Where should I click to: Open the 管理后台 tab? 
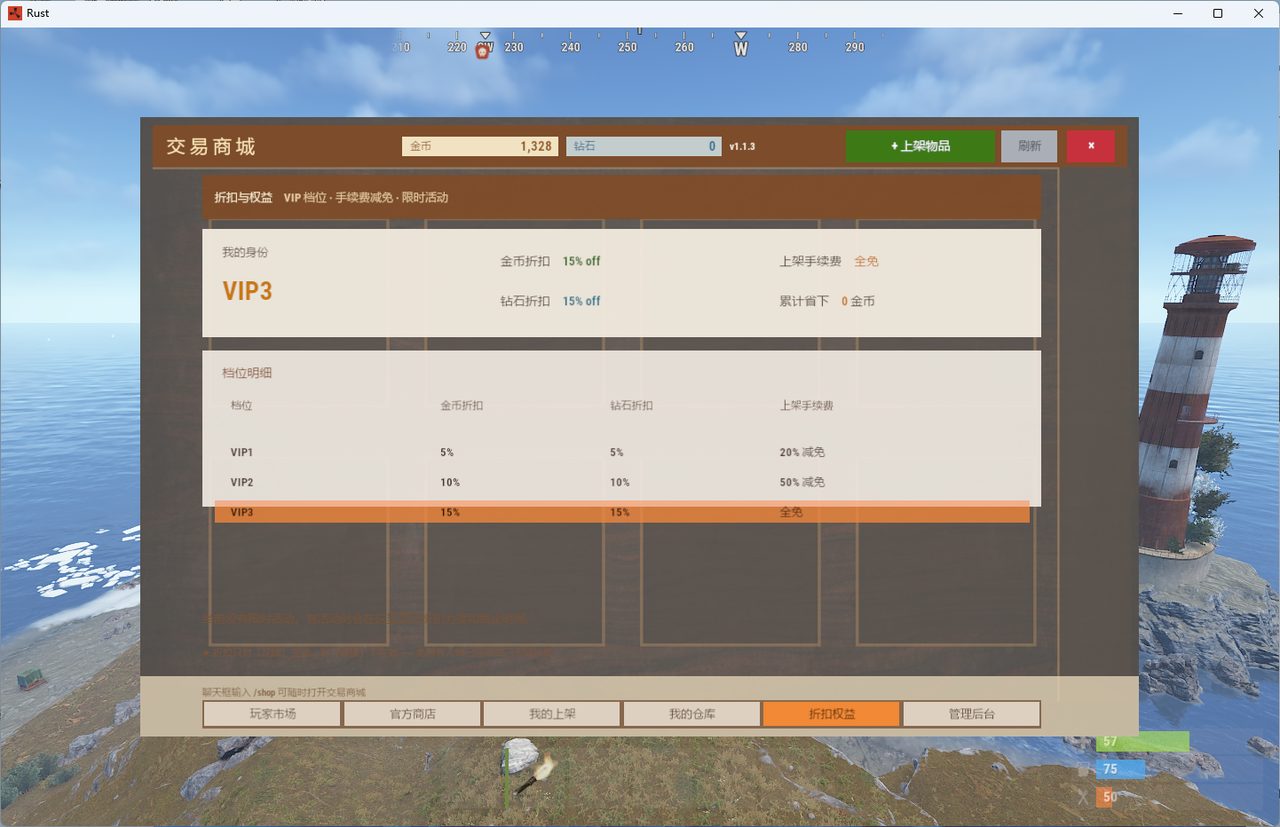click(x=971, y=714)
